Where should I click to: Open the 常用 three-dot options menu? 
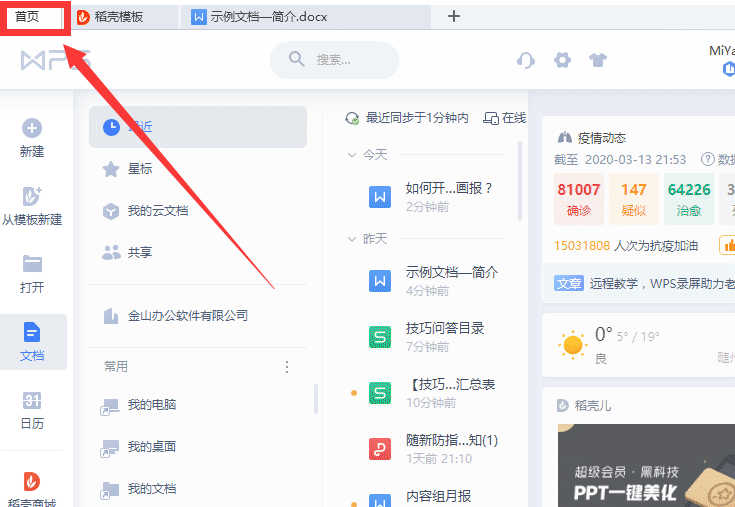[x=287, y=367]
